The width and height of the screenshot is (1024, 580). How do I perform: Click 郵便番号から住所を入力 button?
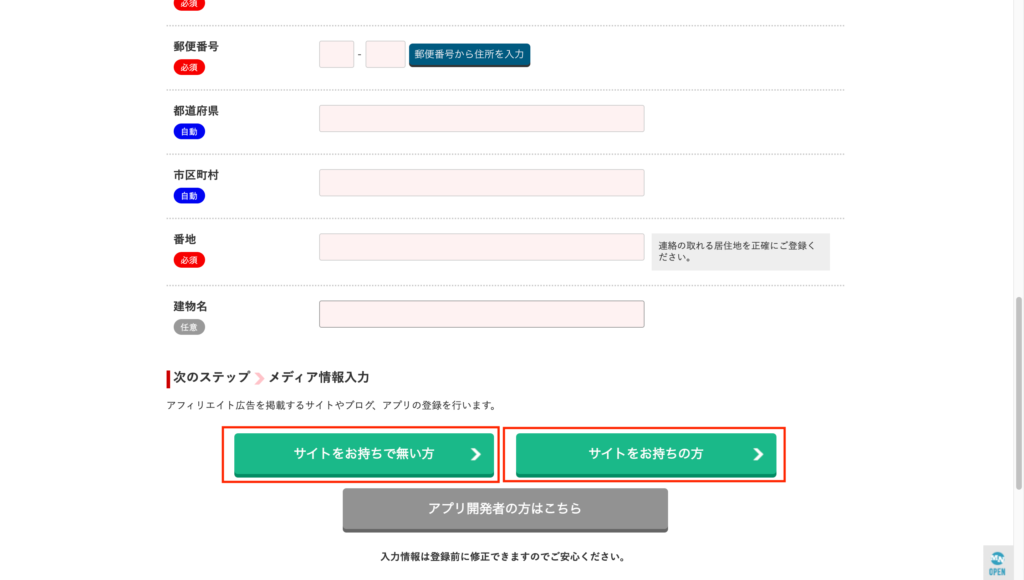click(470, 55)
